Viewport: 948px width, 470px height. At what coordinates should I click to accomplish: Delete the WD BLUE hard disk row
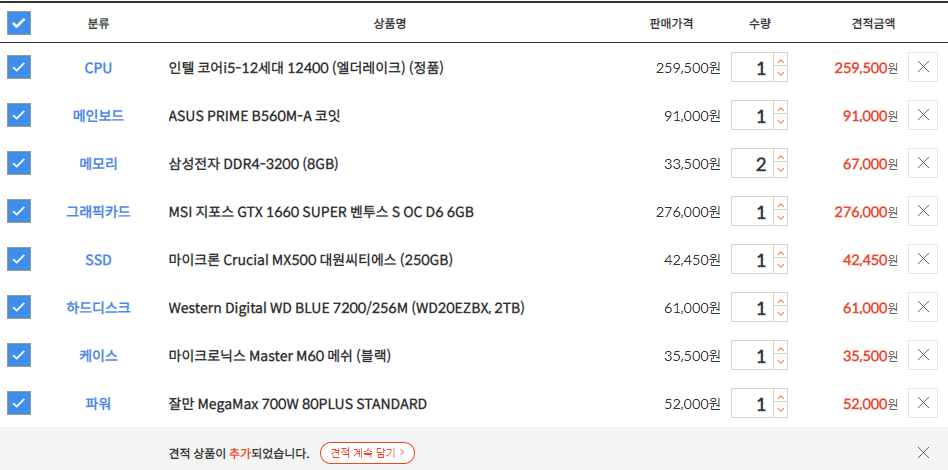click(x=923, y=307)
